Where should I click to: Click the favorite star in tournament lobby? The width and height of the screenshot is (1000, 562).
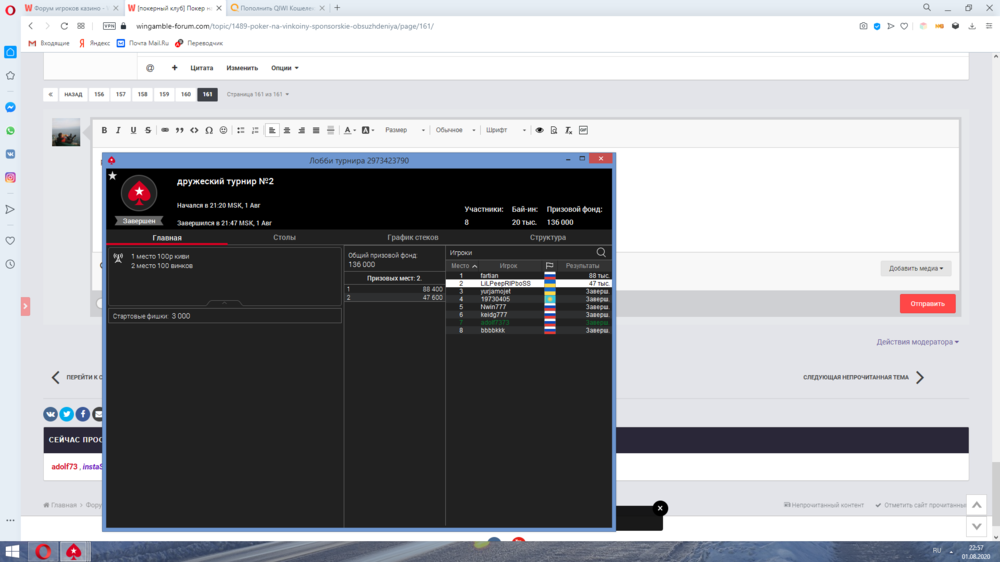(x=112, y=175)
